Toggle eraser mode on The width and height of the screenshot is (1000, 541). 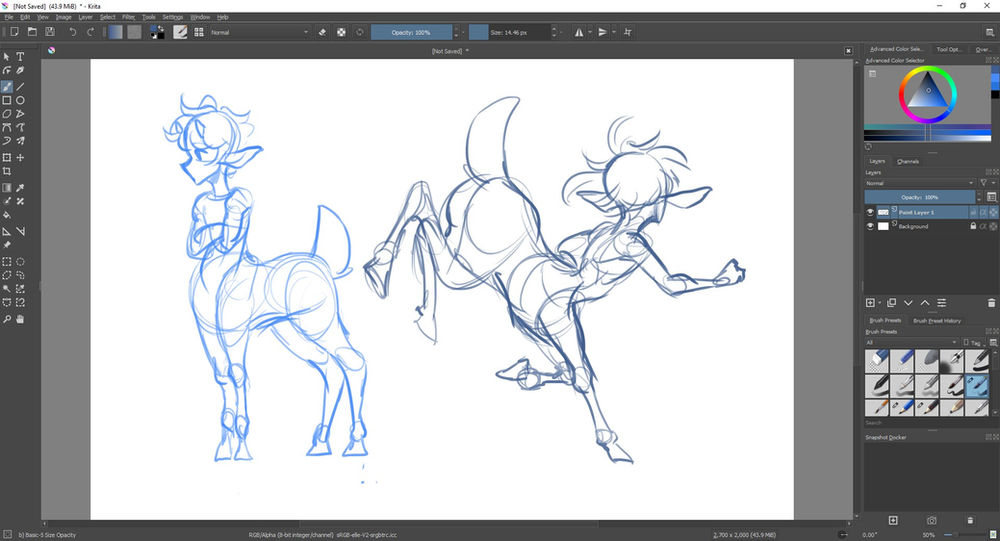coord(322,32)
